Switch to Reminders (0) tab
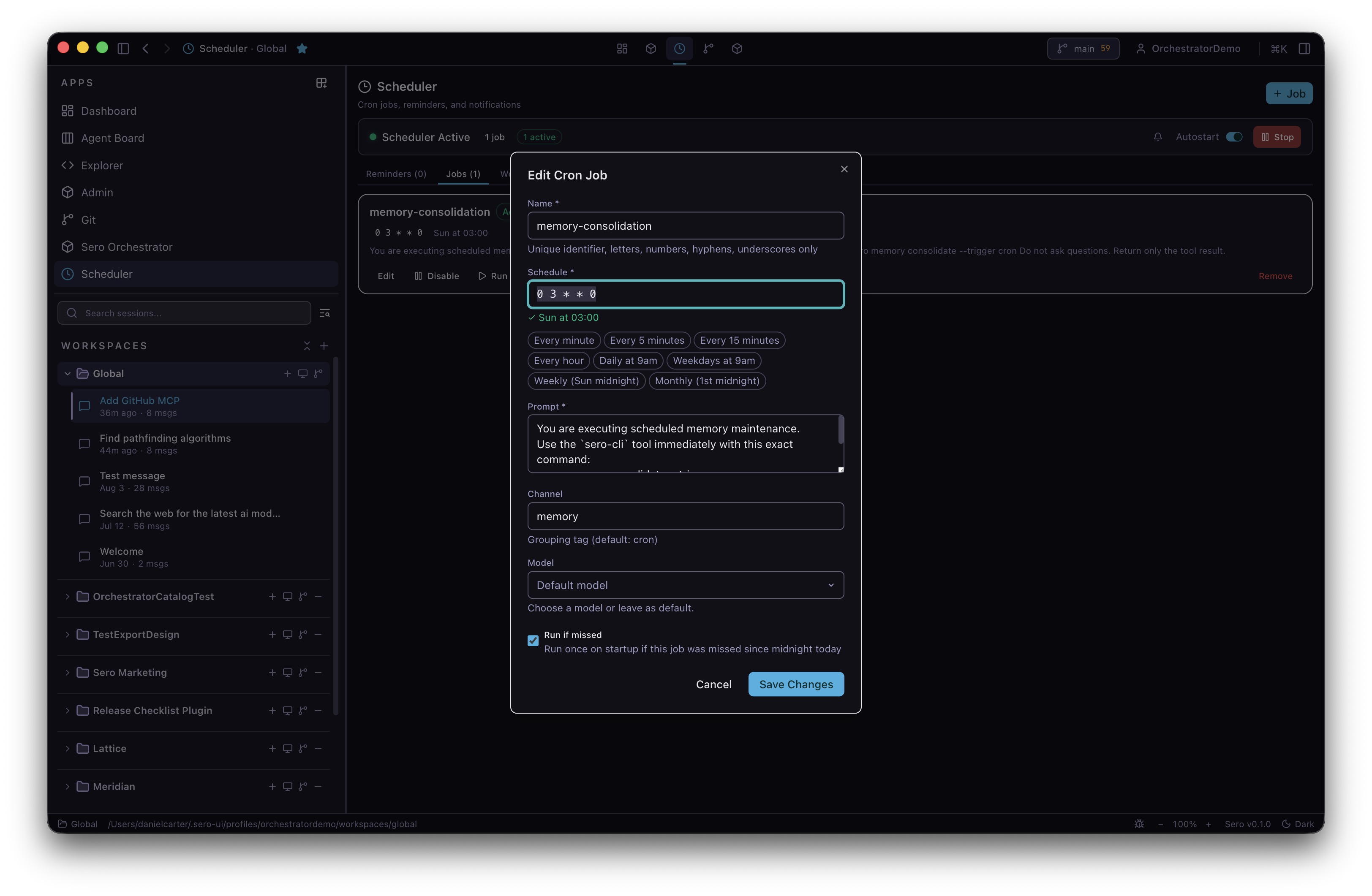The height and width of the screenshot is (896, 1372). (x=396, y=174)
